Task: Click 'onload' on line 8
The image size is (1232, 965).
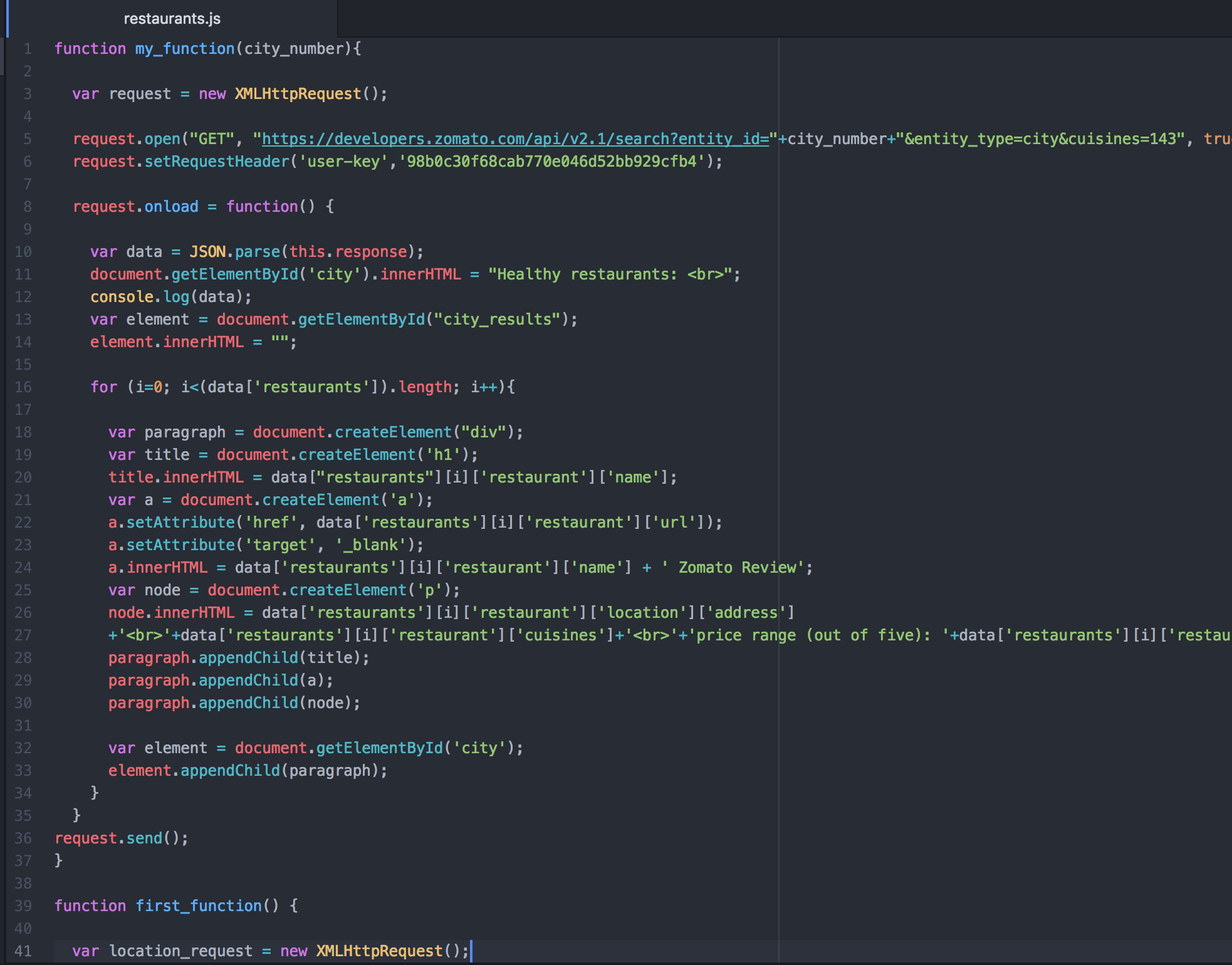Action: (171, 206)
